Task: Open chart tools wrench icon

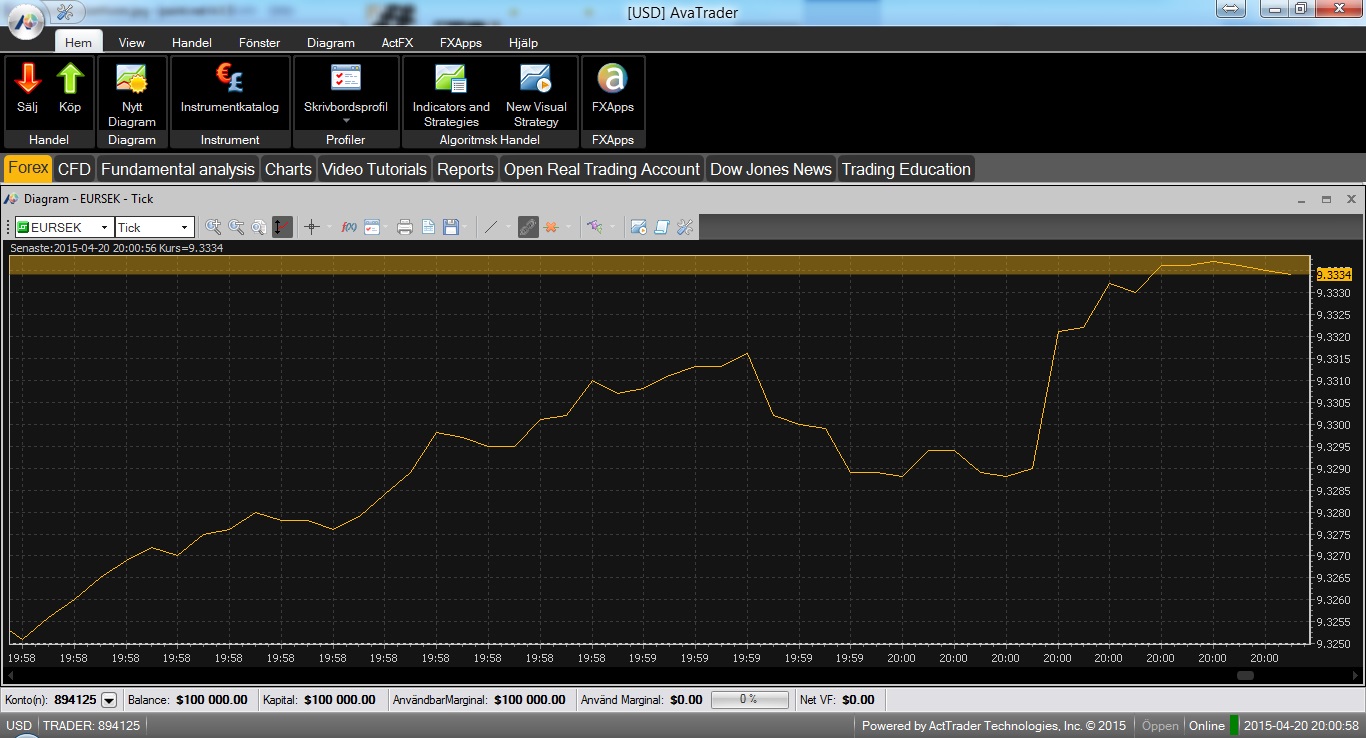Action: tap(685, 227)
